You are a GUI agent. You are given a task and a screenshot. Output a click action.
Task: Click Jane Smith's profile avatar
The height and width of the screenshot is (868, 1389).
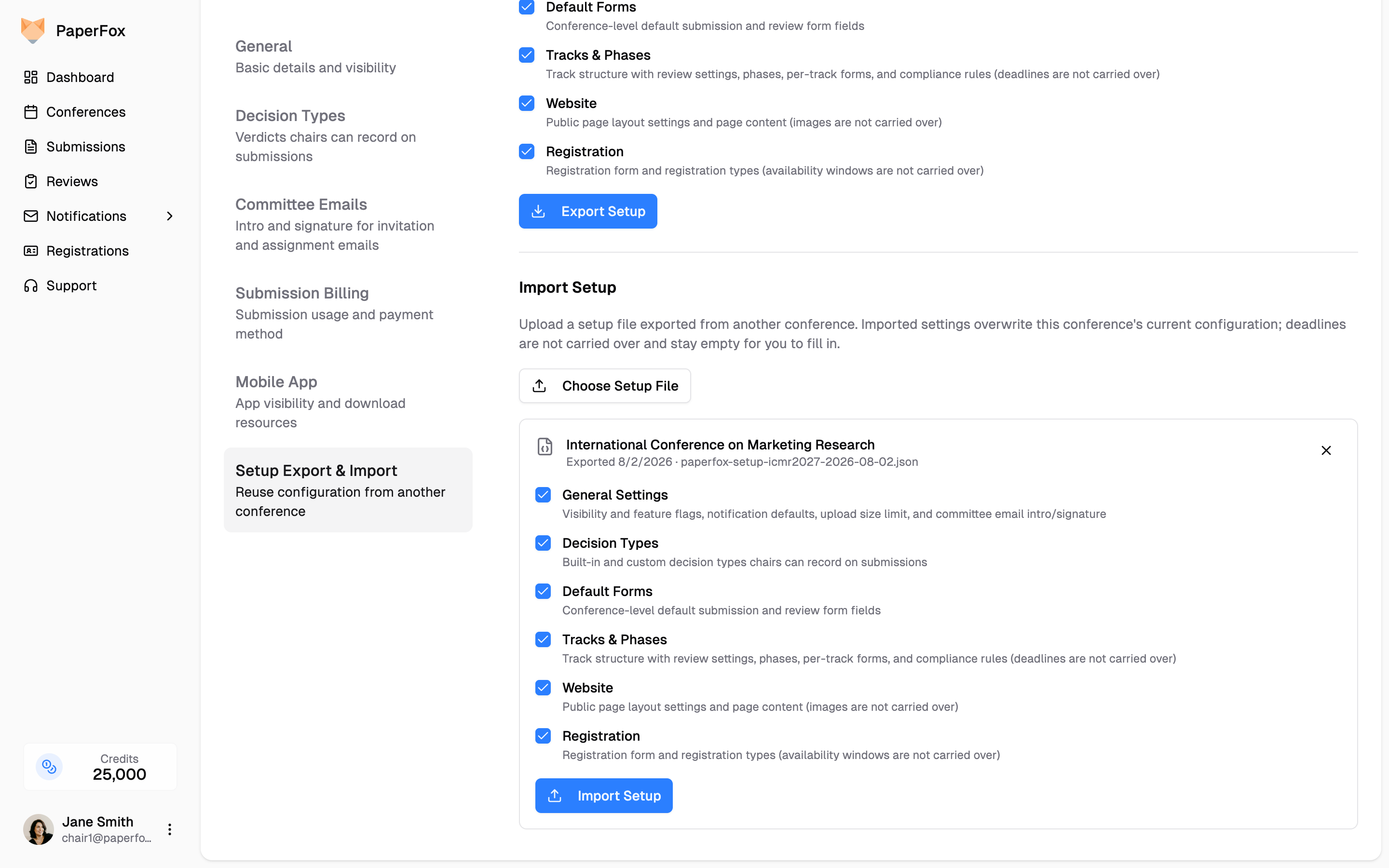pos(39,829)
